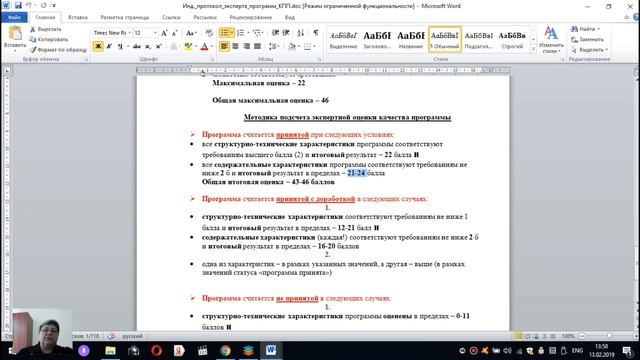The height and width of the screenshot is (360, 640).
Task: Apply the Выделение style
Action: (x=343, y=40)
